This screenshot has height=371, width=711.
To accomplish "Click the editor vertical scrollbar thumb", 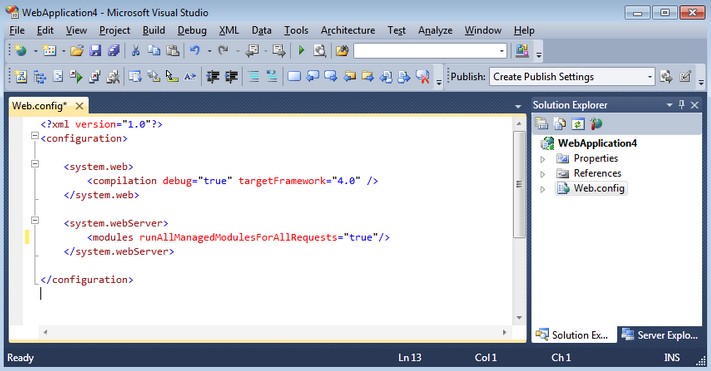I will click(x=519, y=184).
